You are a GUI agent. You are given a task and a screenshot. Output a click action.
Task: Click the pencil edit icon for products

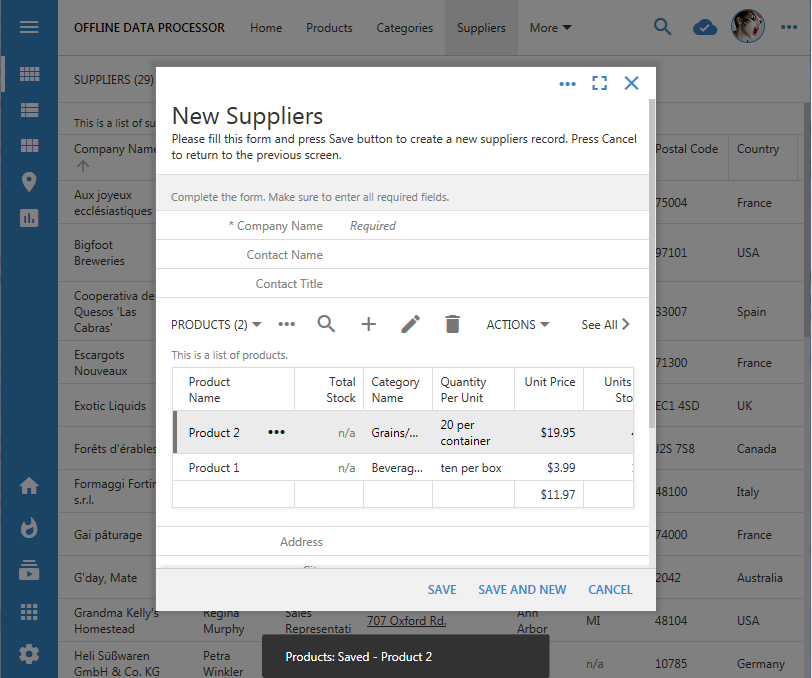[410, 324]
